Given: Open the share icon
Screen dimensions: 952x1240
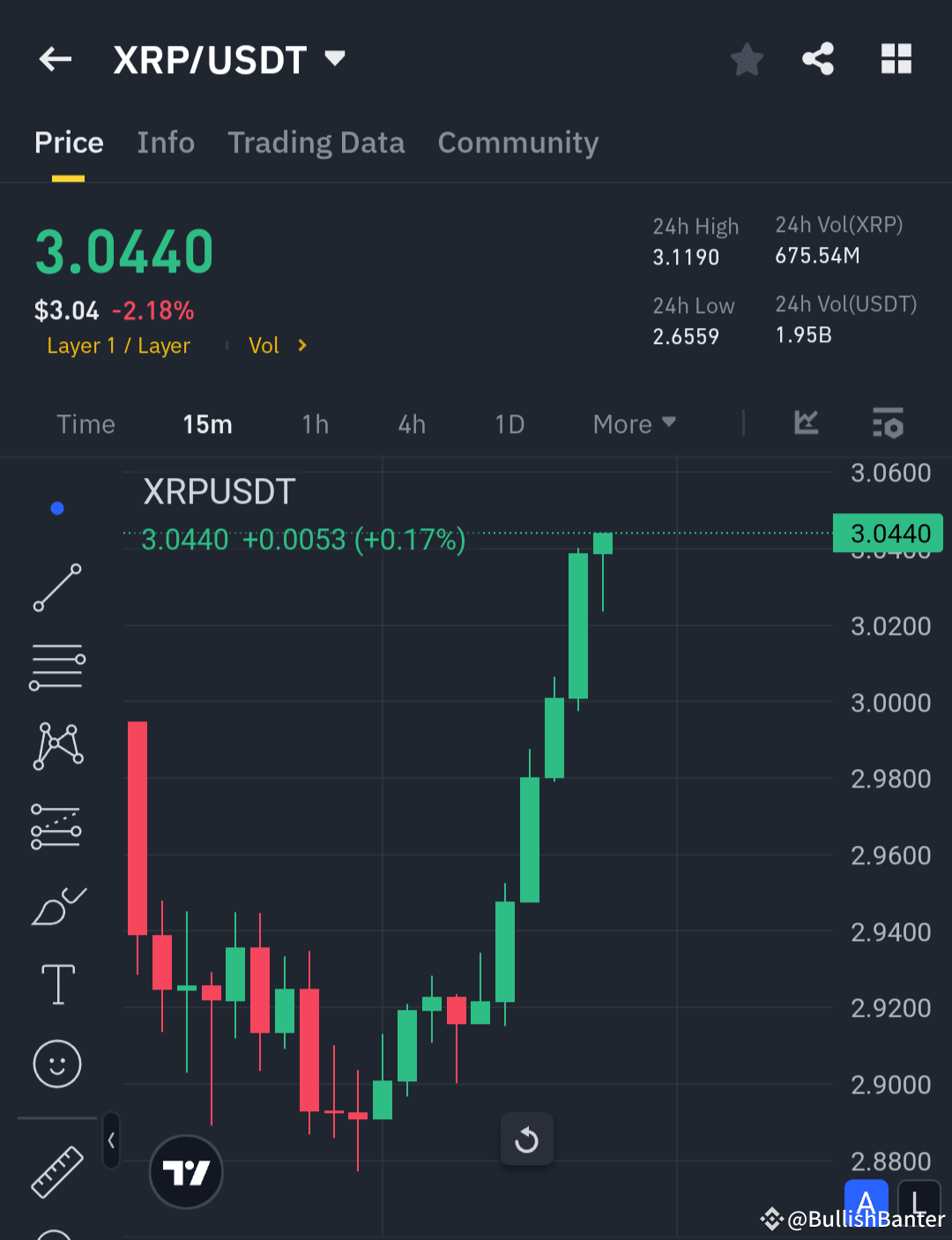Looking at the screenshot, I should [x=817, y=59].
